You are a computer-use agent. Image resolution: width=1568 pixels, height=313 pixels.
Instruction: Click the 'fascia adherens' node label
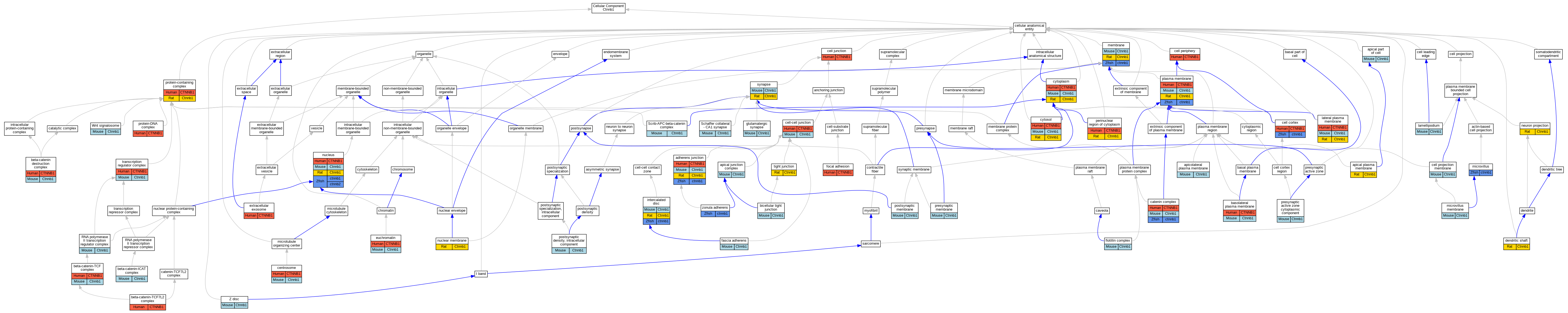click(733, 241)
